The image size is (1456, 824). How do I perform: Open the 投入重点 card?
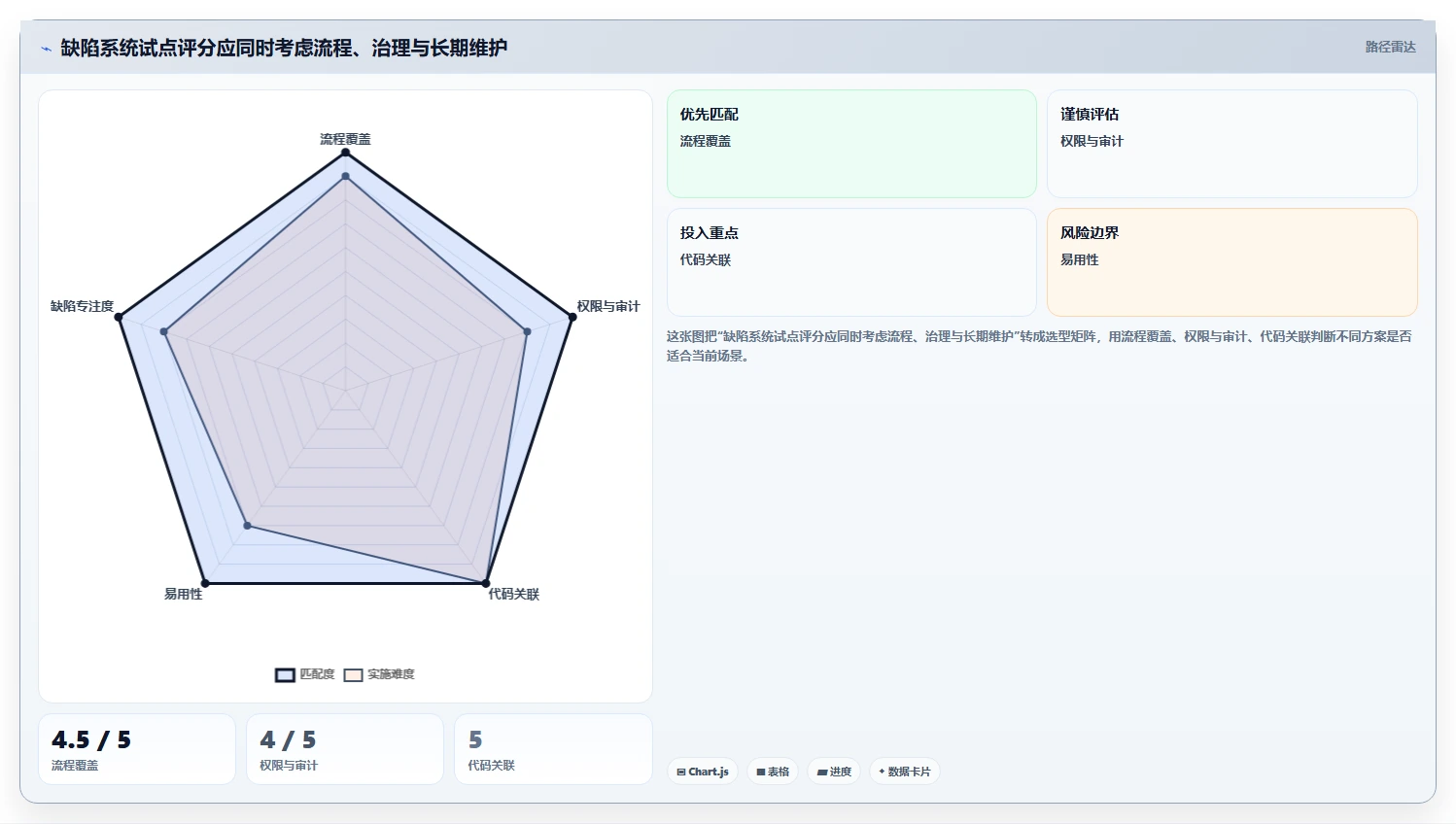click(851, 262)
